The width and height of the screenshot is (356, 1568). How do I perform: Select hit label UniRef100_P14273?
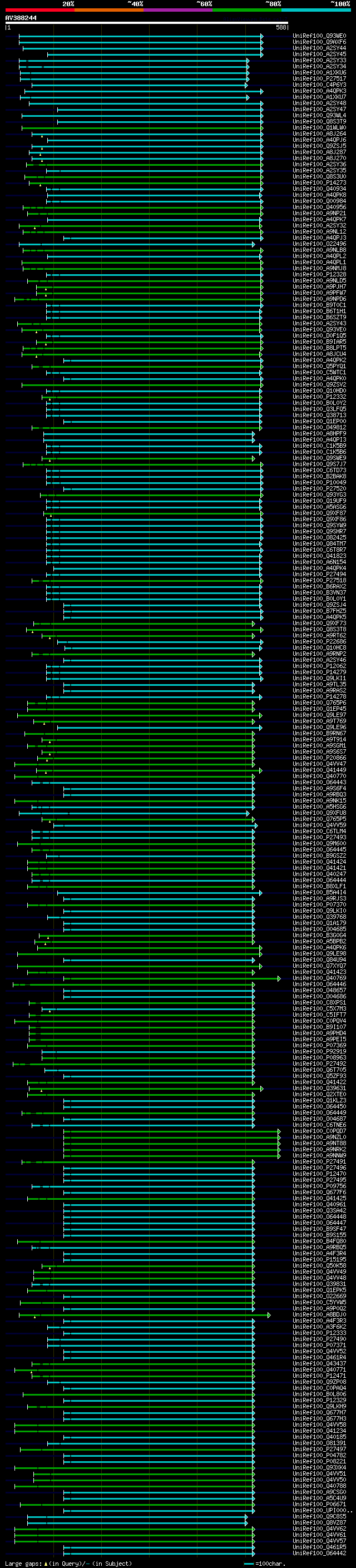tap(319, 182)
